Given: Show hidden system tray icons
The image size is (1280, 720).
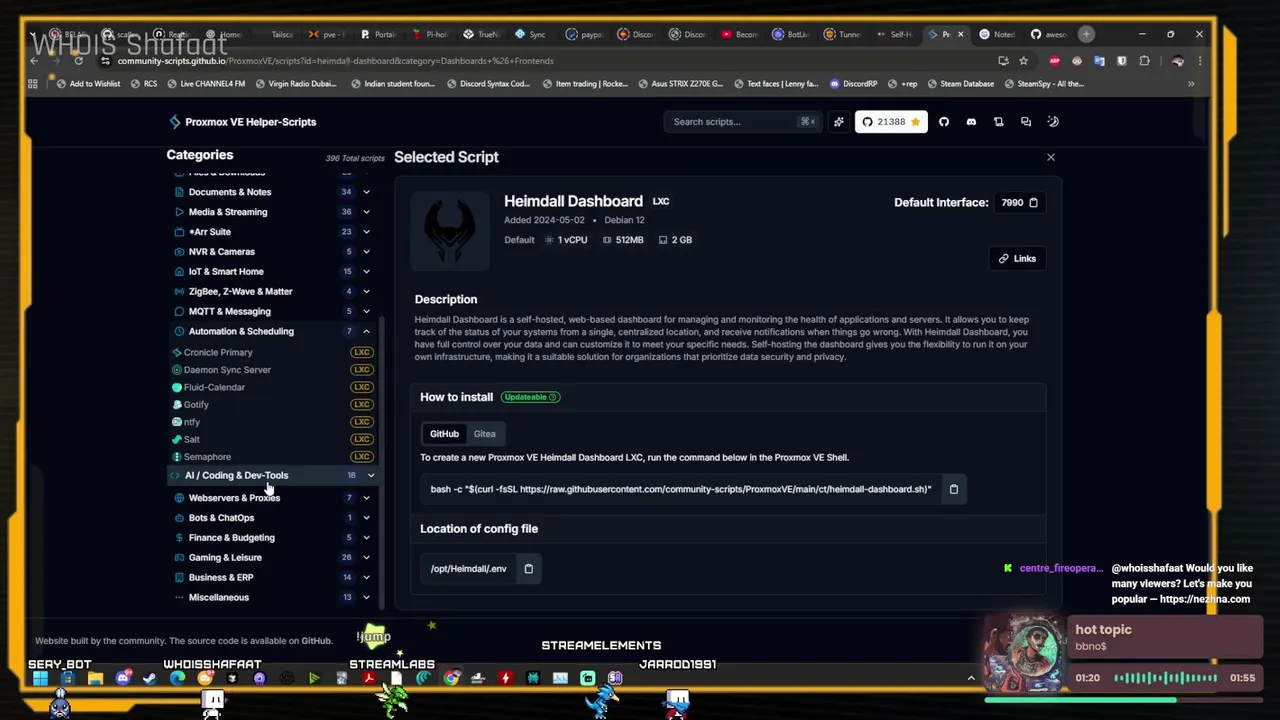Looking at the screenshot, I should [x=970, y=678].
